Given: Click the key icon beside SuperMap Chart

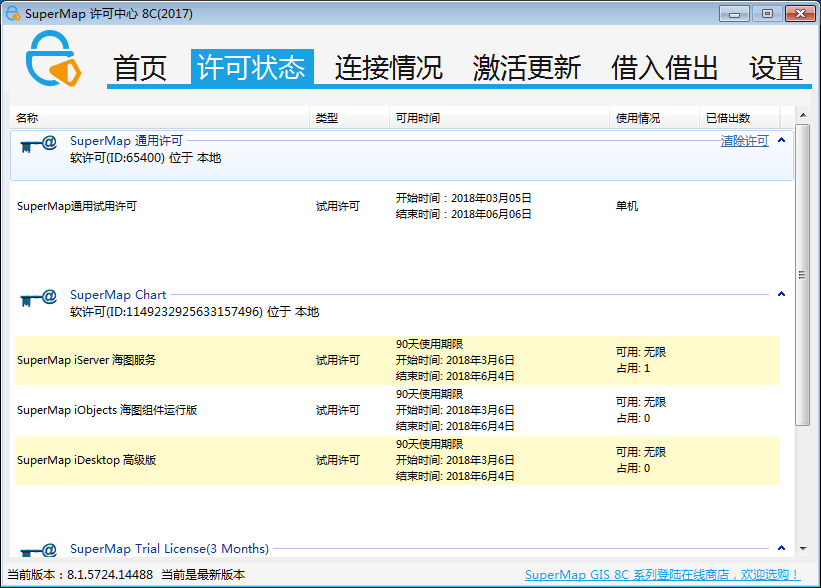Looking at the screenshot, I should click(38, 298).
